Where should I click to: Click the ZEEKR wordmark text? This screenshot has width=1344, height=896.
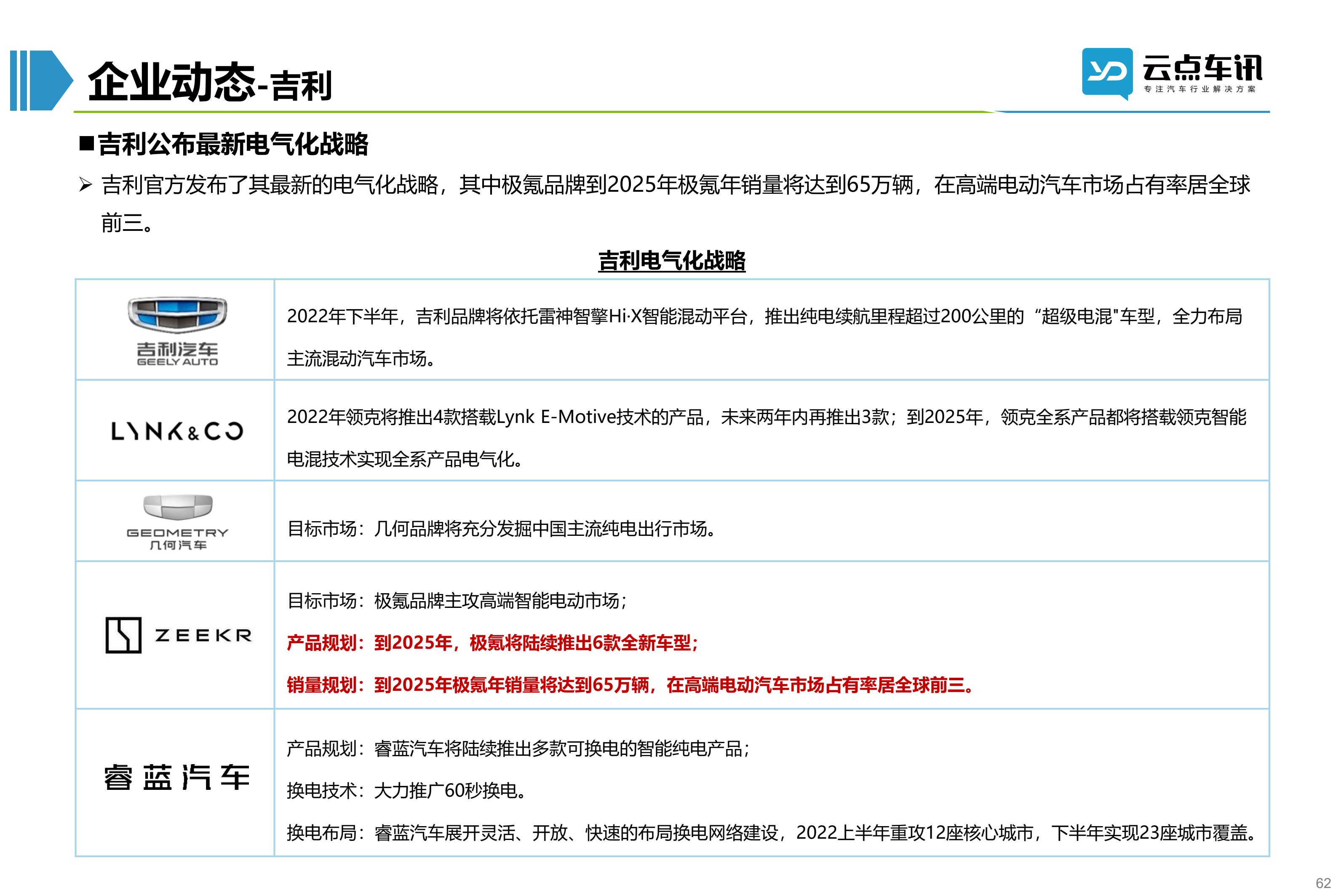(x=203, y=635)
